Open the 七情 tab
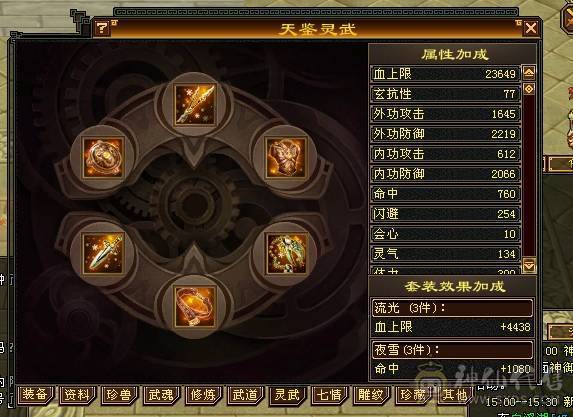The image size is (573, 417). pyautogui.click(x=330, y=395)
